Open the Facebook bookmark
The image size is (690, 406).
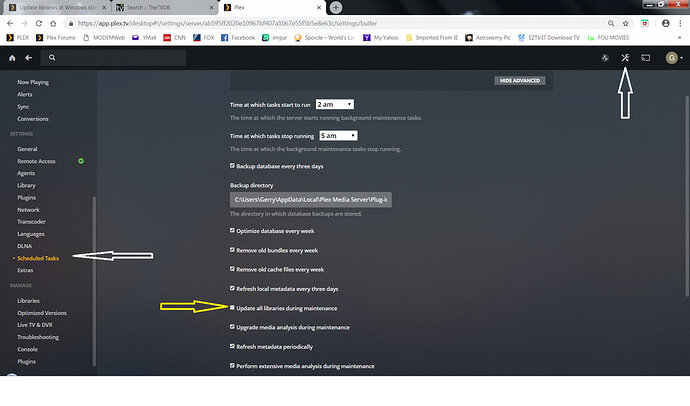238,38
